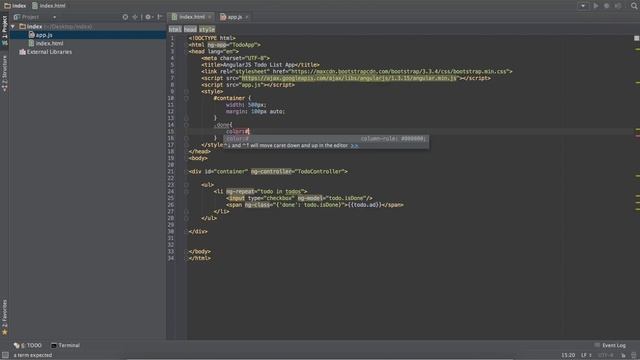Open the run configuration dropdown

click(583, 6)
